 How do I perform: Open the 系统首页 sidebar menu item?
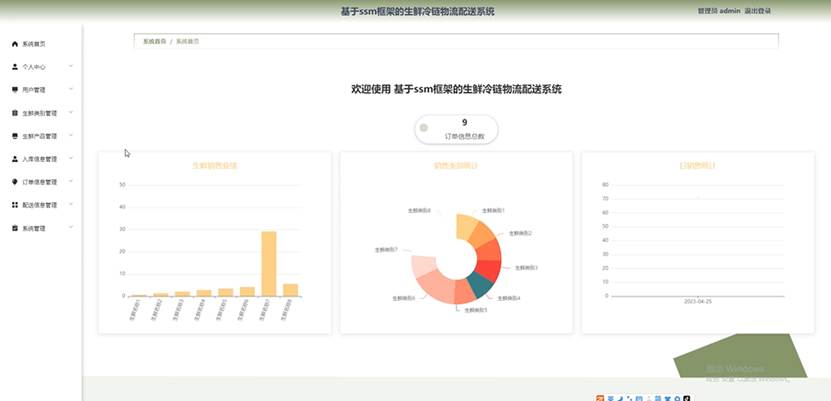tap(41, 44)
